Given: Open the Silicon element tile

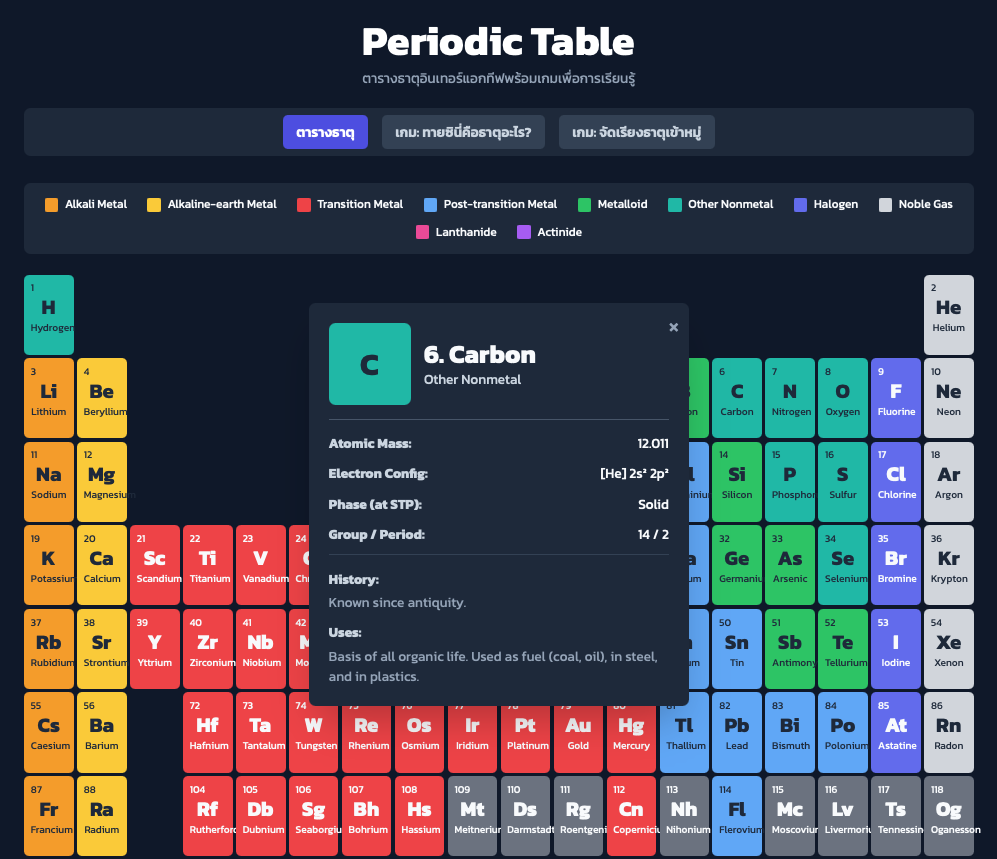Looking at the screenshot, I should 737,481.
